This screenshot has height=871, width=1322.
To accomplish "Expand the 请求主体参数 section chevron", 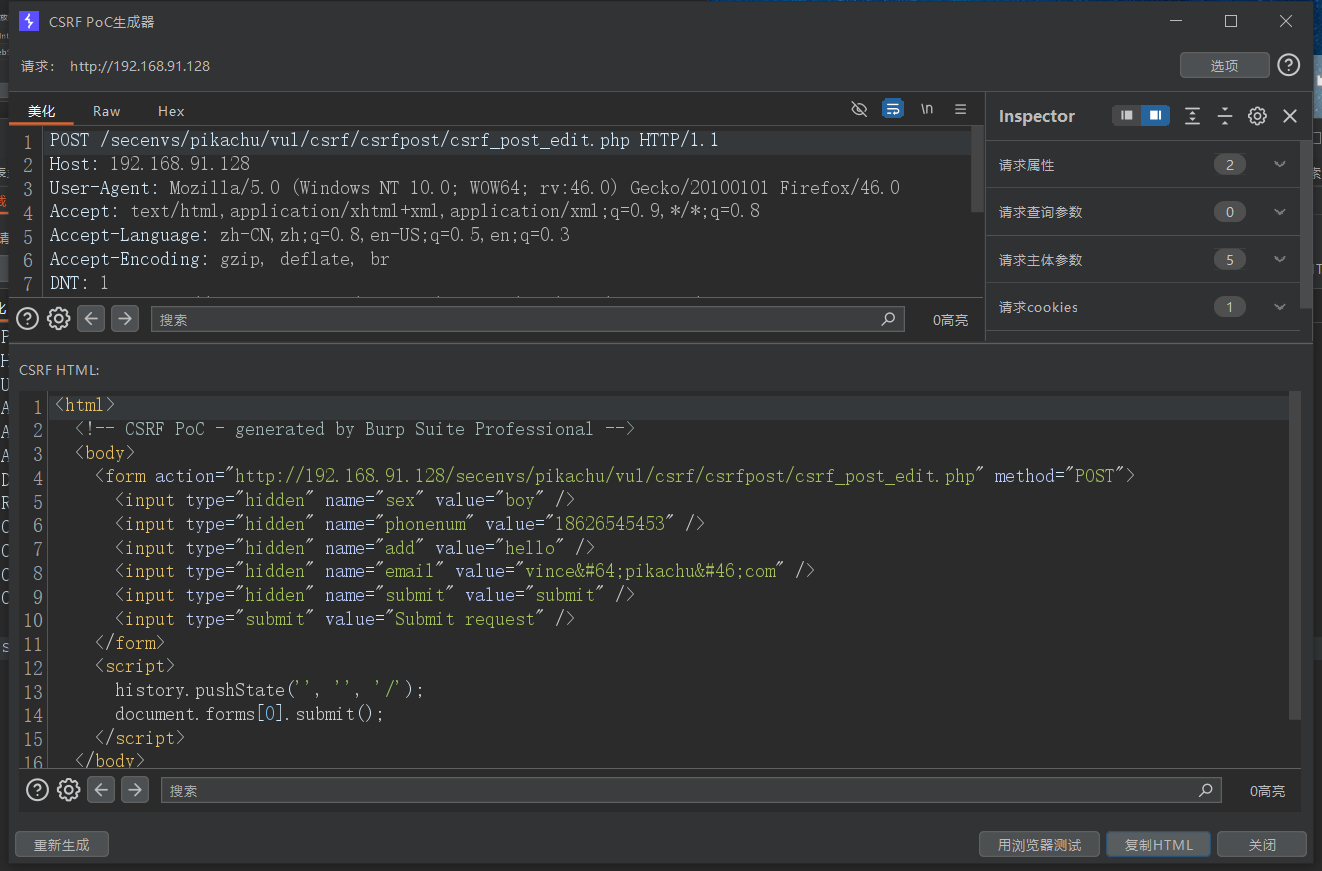I will pos(1280,260).
